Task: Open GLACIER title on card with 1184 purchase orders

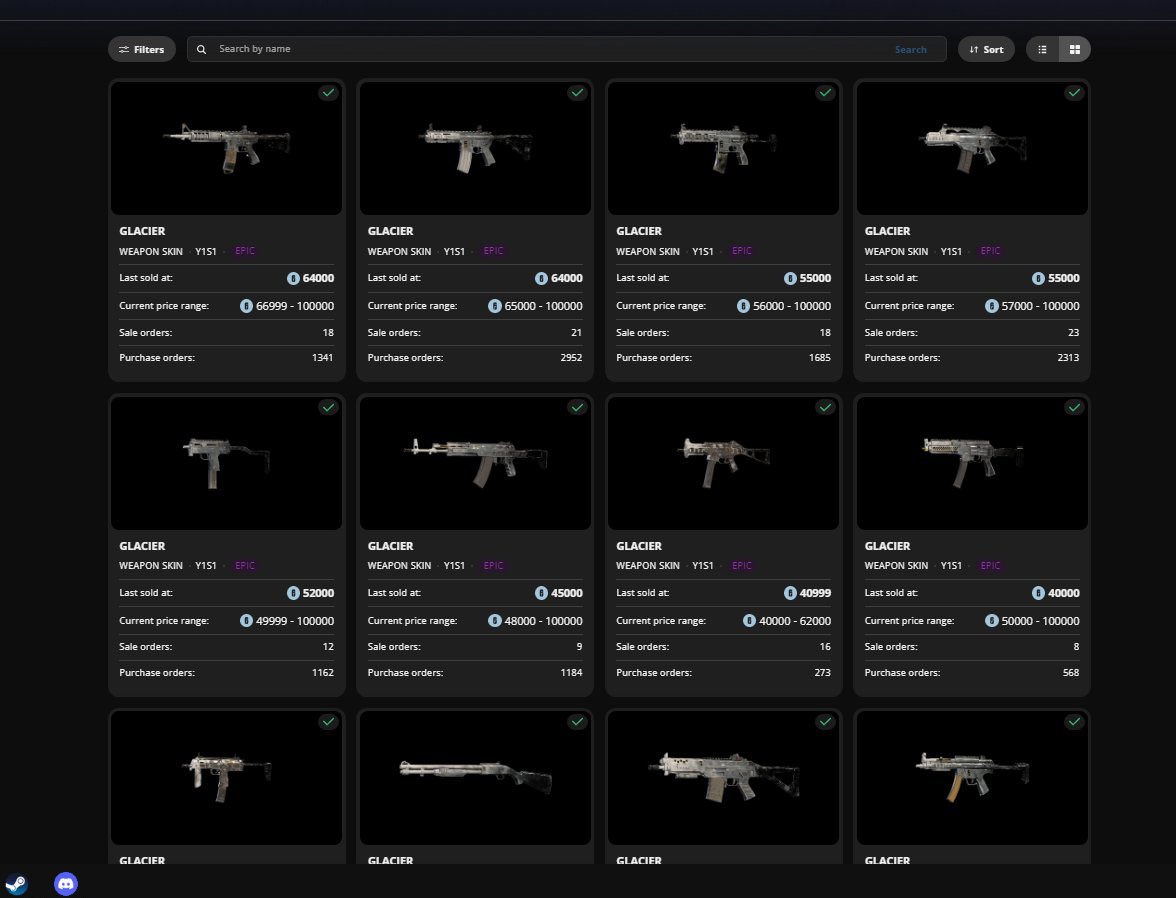Action: point(390,546)
